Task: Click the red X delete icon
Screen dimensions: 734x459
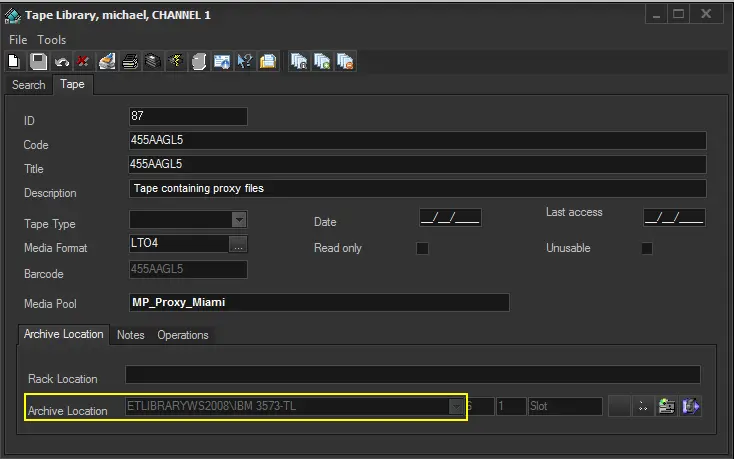Action: tap(81, 62)
